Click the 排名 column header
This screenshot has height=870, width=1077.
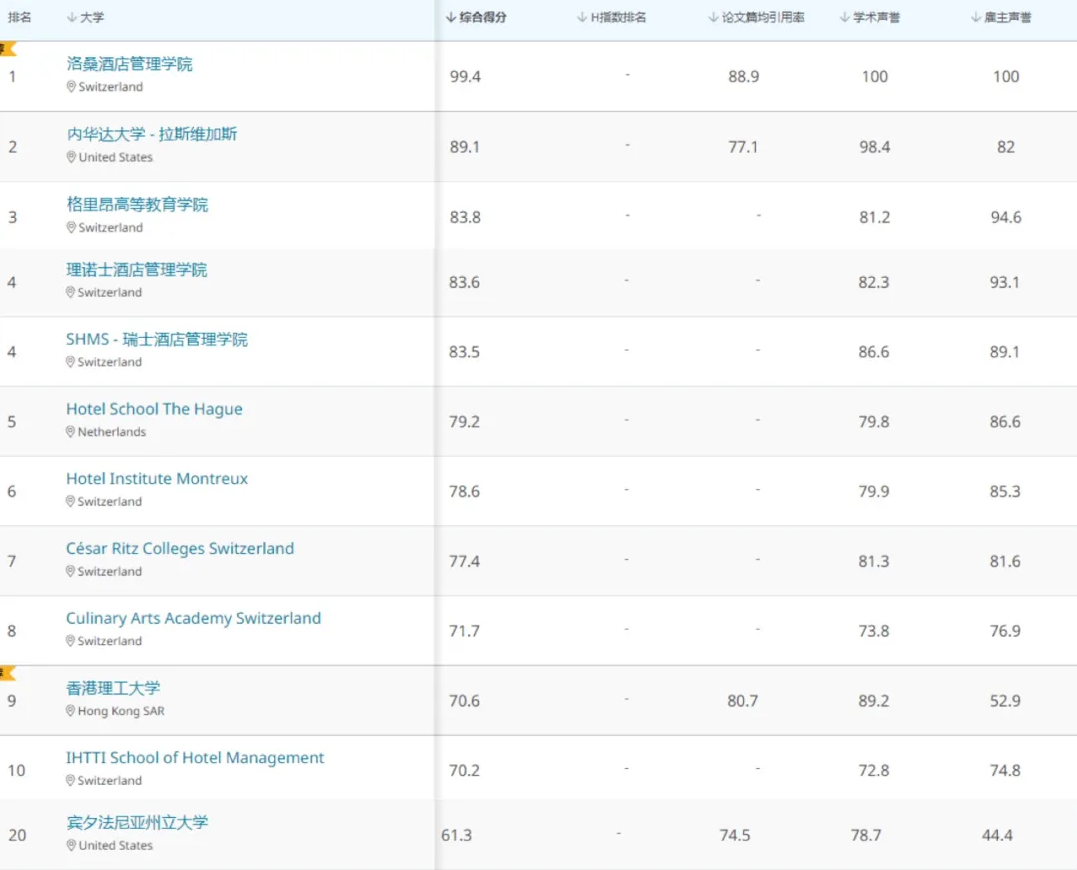[x=19, y=17]
